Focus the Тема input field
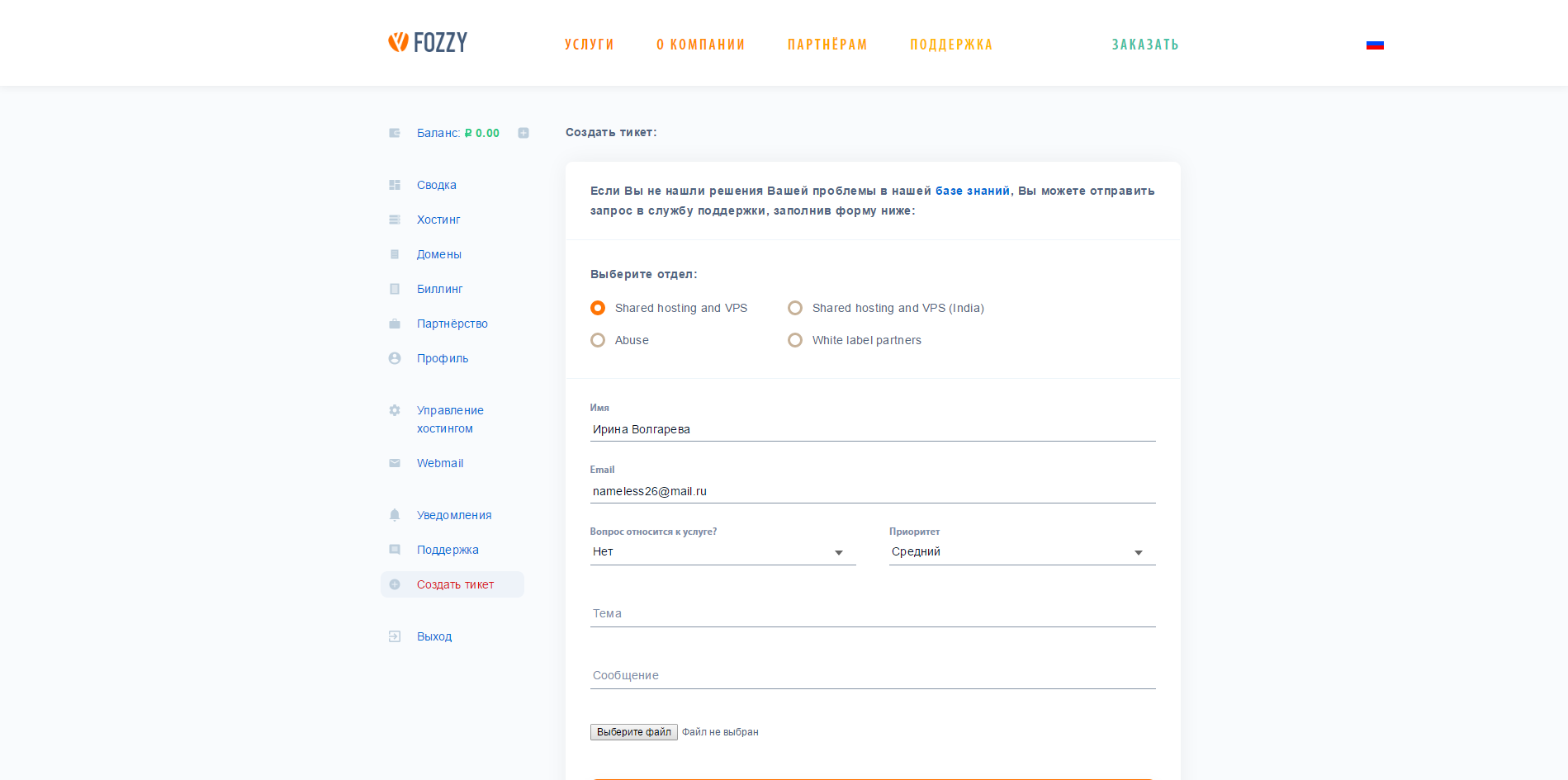This screenshot has height=780, width=1568. (x=872, y=614)
